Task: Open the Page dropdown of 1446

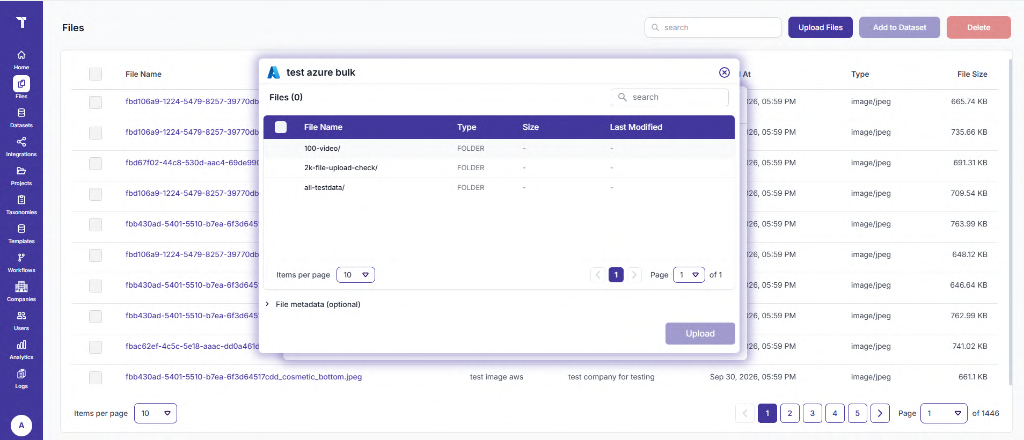Action: point(944,413)
